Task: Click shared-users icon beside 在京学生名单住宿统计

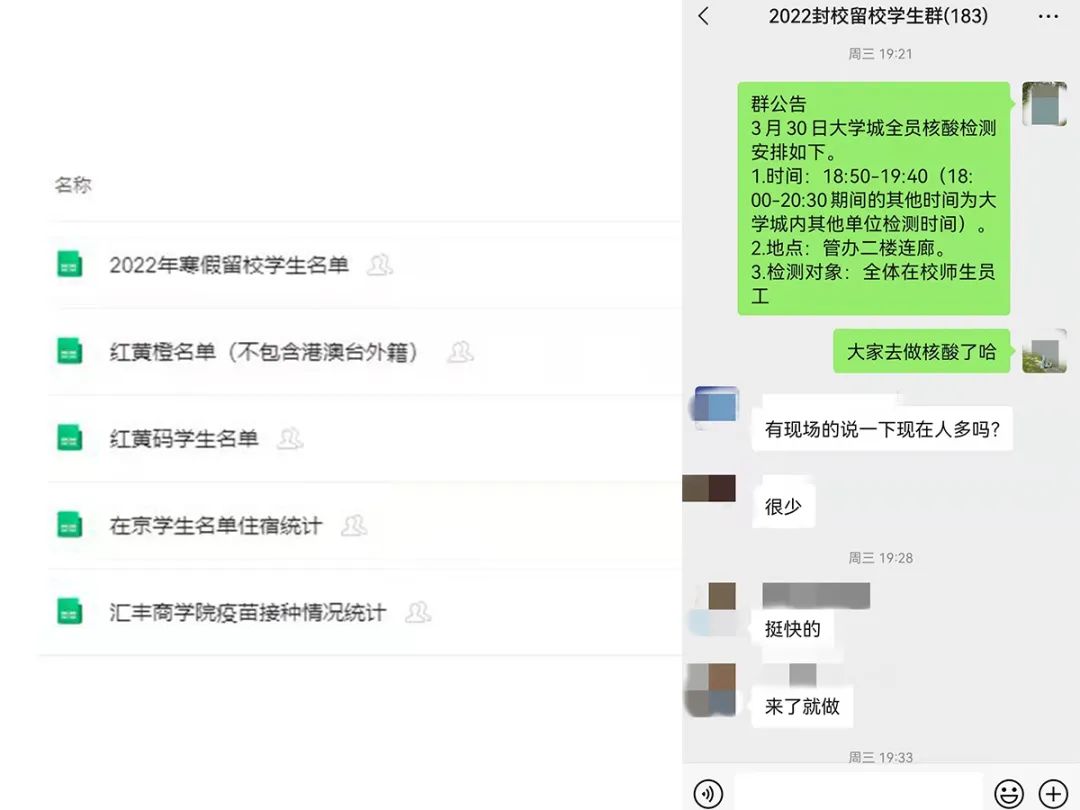Action: pyautogui.click(x=354, y=526)
